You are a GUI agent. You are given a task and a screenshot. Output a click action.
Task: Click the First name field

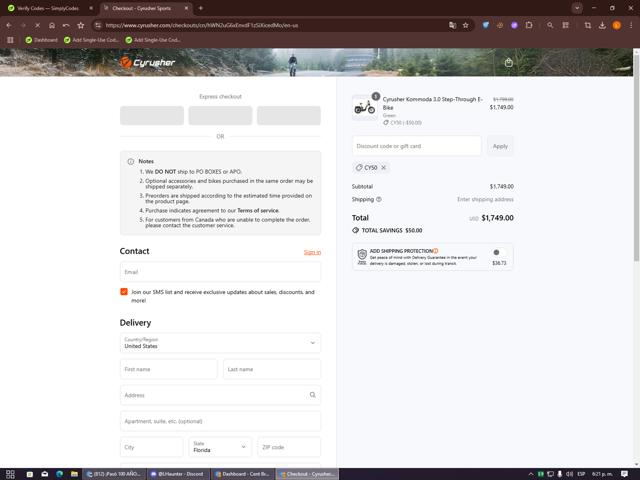pos(169,369)
